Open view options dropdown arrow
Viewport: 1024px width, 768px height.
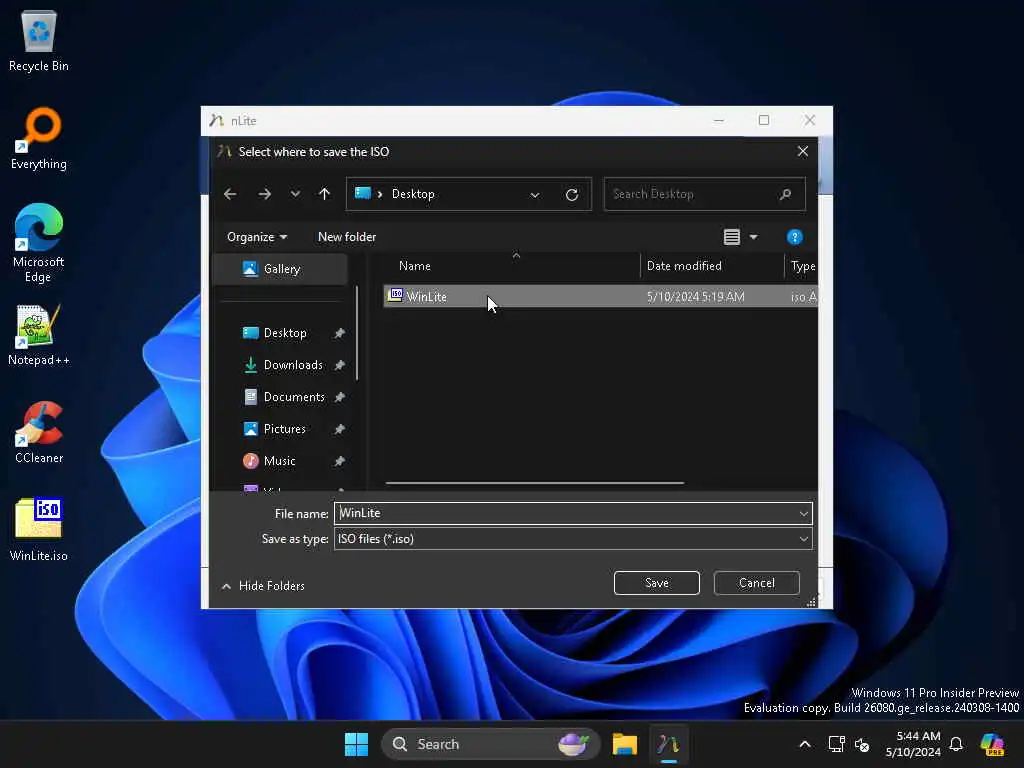point(754,237)
